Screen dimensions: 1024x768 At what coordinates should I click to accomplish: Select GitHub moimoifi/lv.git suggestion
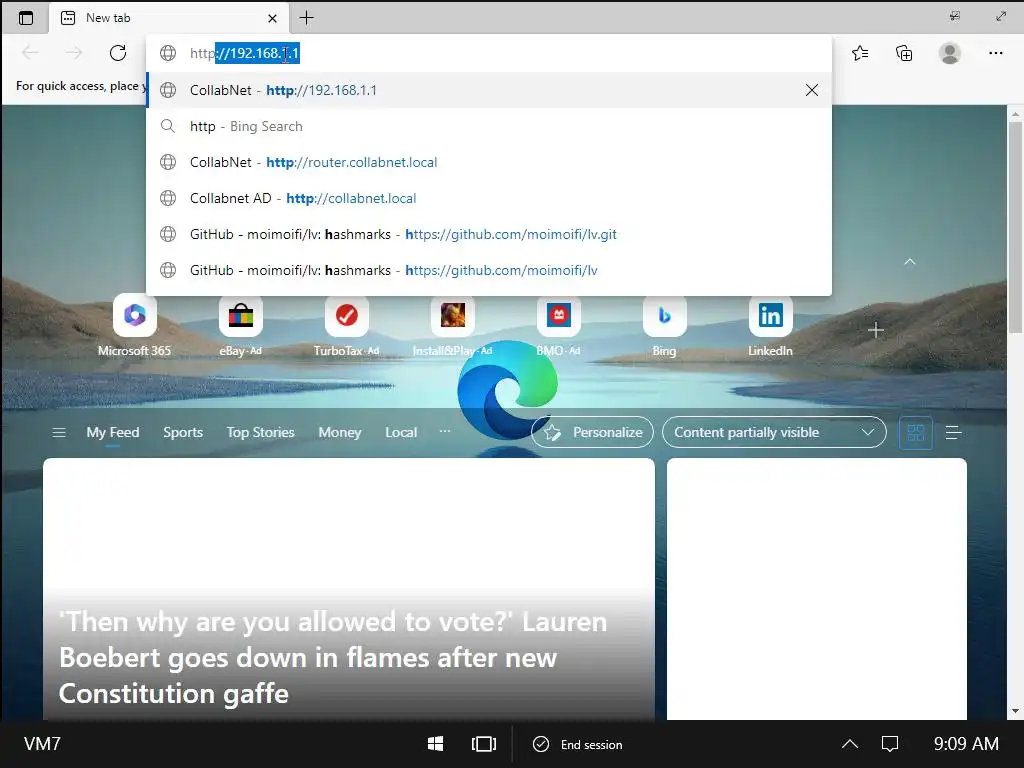point(489,234)
